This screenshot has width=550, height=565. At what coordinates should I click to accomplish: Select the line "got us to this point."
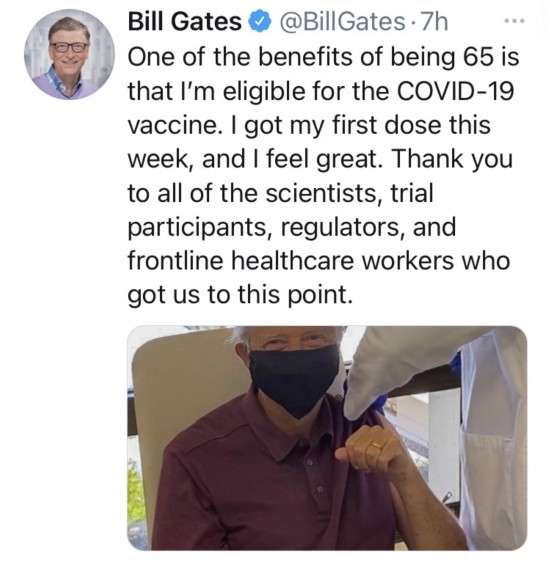tap(240, 295)
